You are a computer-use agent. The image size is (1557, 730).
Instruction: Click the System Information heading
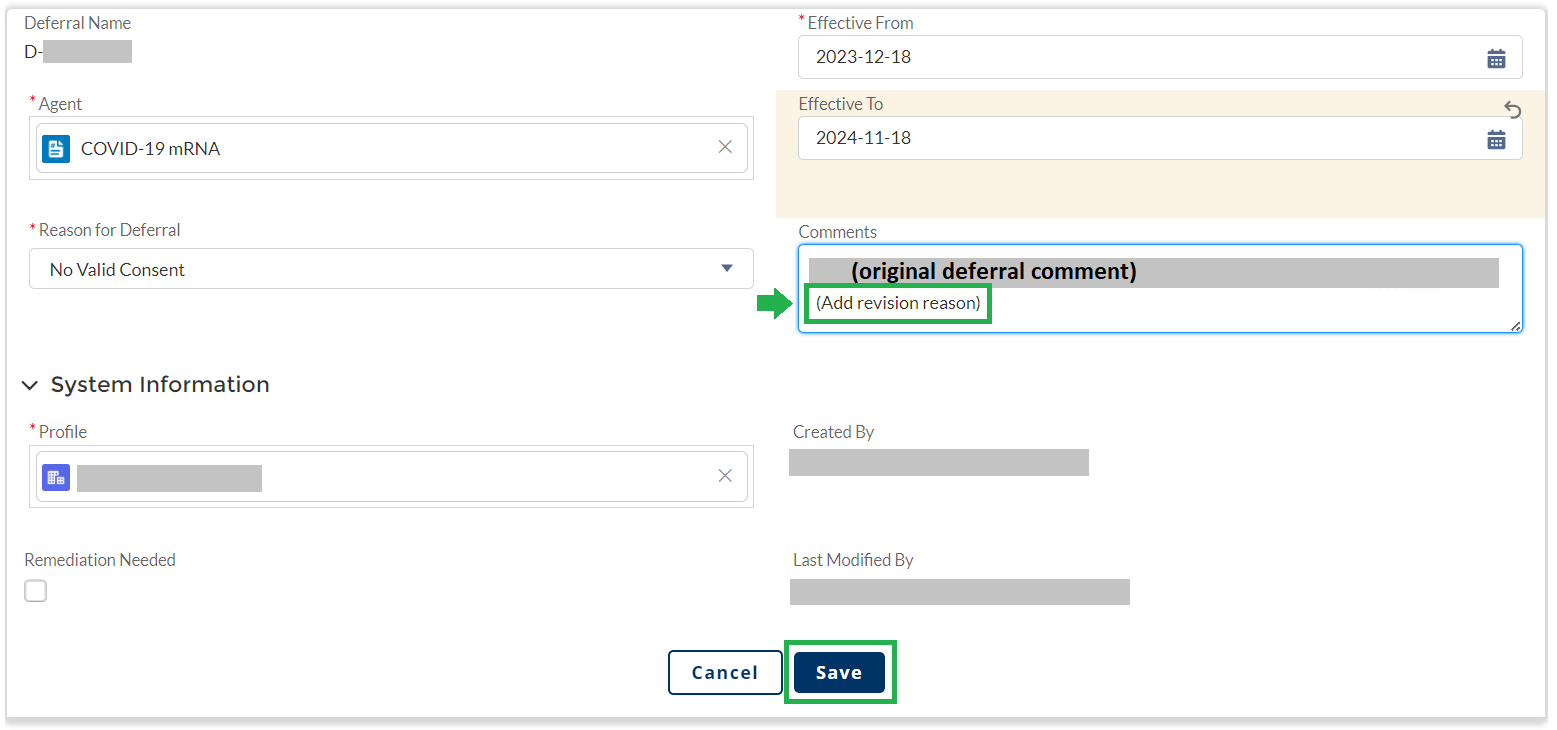click(x=160, y=385)
